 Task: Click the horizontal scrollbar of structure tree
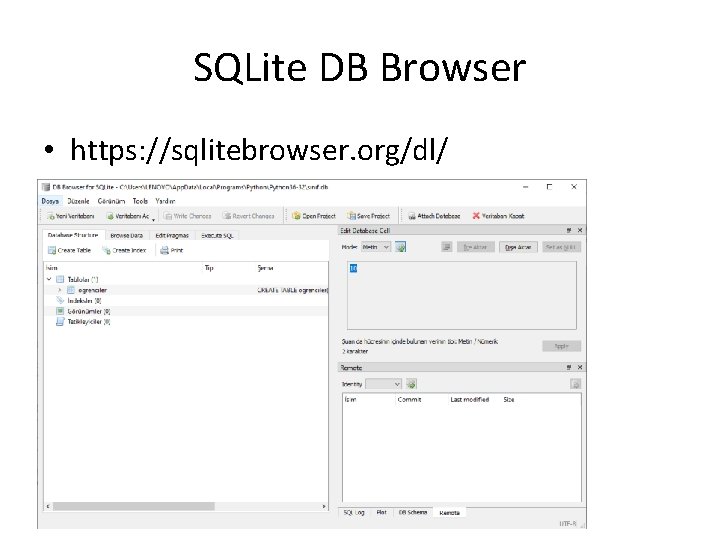[x=134, y=506]
